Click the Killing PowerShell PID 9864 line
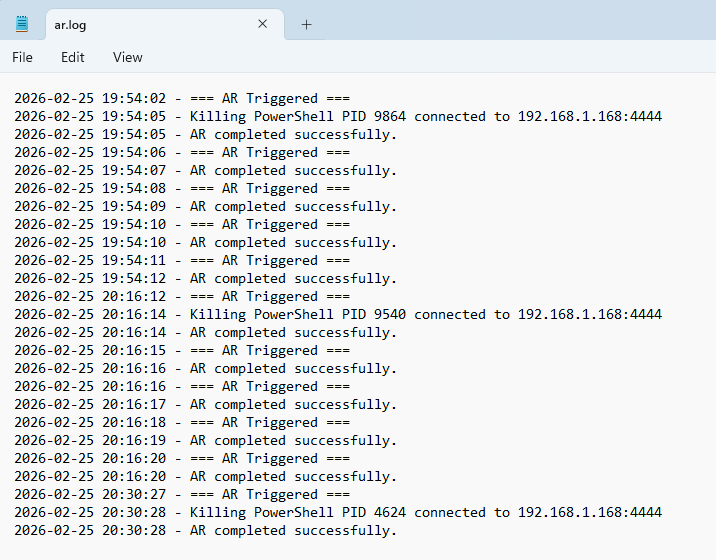This screenshot has width=716, height=560. pos(337,117)
